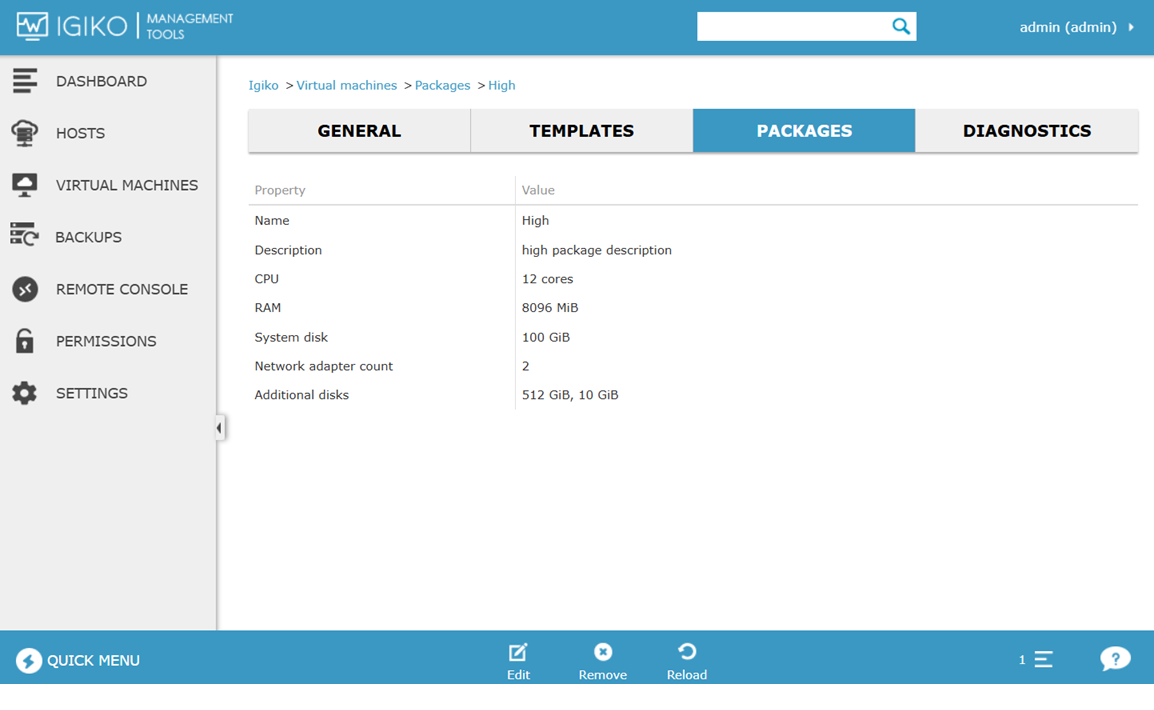Image resolution: width=1154 pixels, height=710 pixels.
Task: Open Hosts via its cloud server icon
Action: (25, 133)
